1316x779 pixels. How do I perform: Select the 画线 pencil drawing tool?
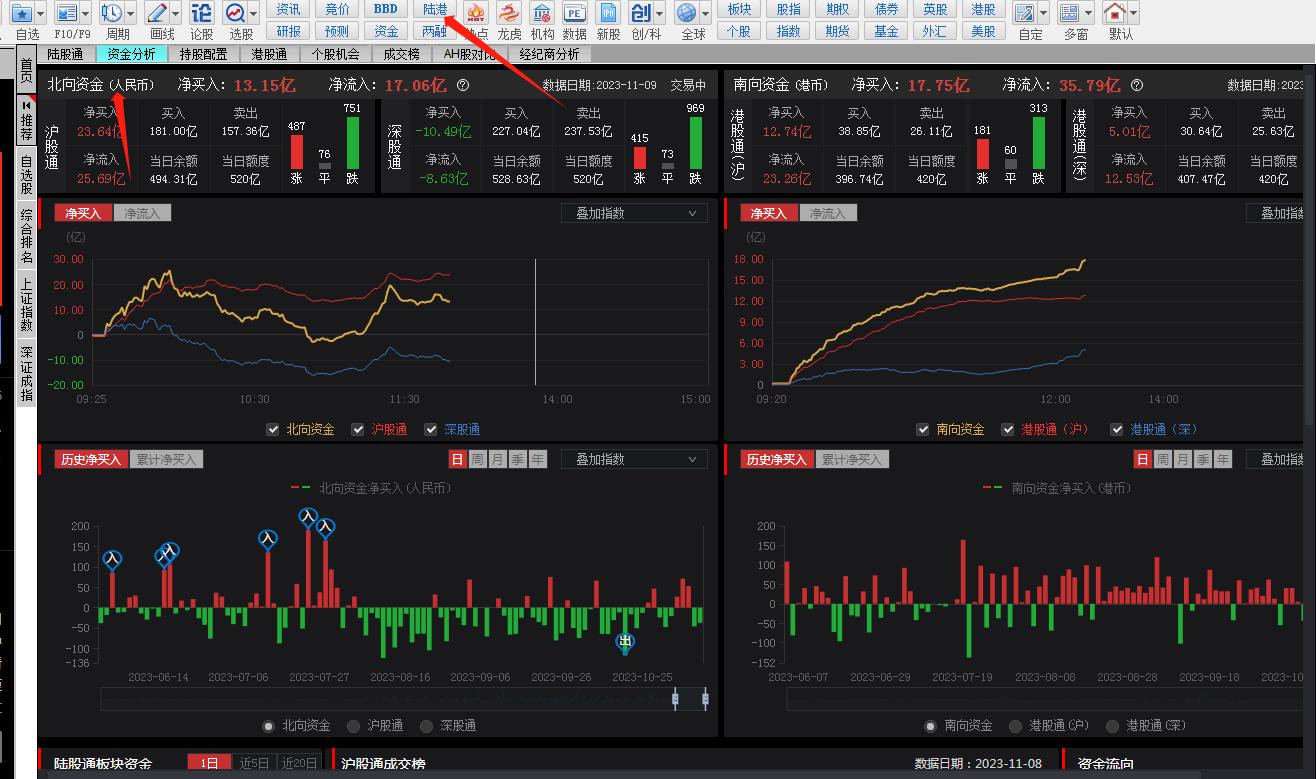(157, 13)
